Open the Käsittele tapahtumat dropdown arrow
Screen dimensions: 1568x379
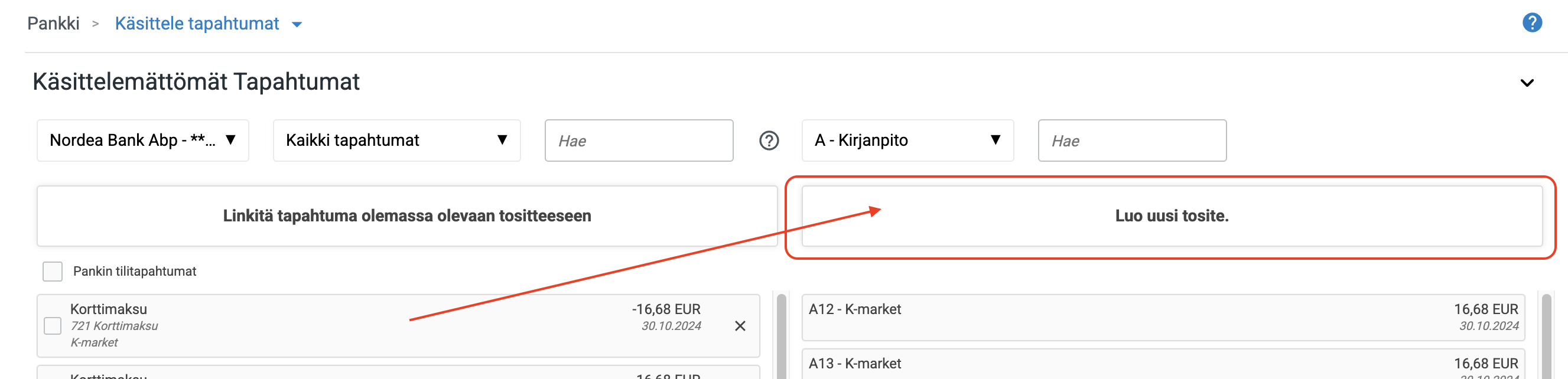tap(297, 24)
